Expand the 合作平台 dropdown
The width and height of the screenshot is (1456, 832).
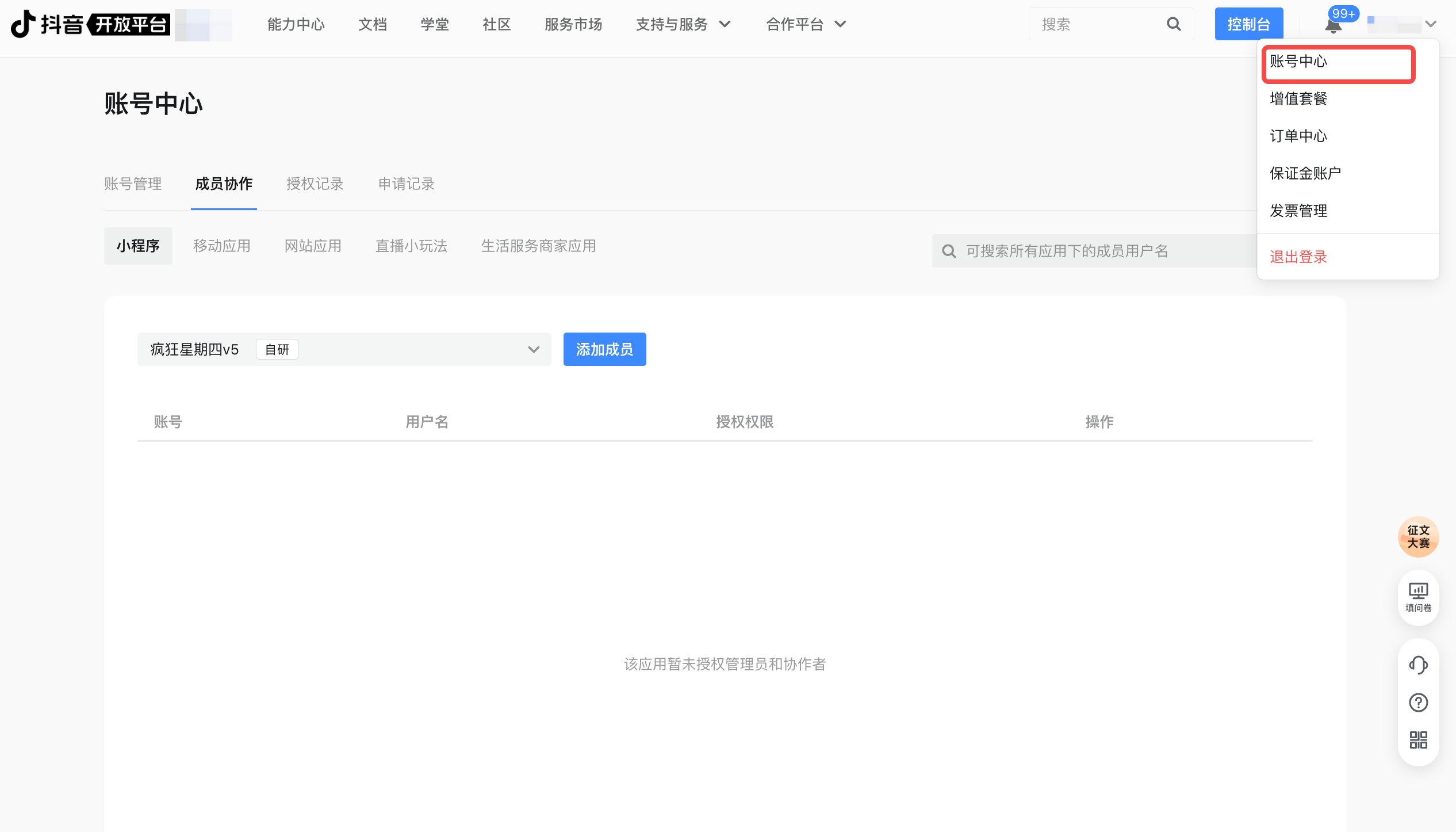pos(806,24)
